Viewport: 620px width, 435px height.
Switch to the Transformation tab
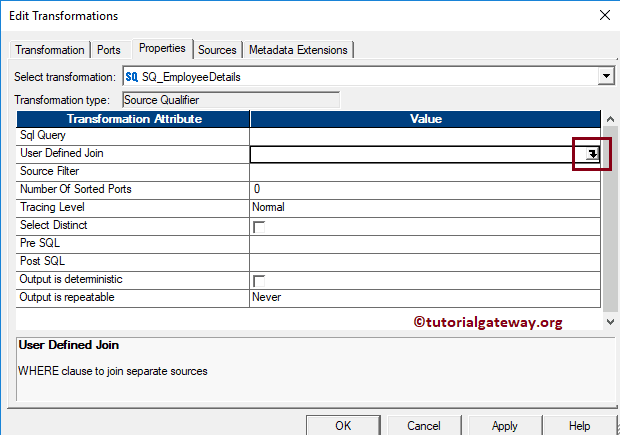(50, 50)
